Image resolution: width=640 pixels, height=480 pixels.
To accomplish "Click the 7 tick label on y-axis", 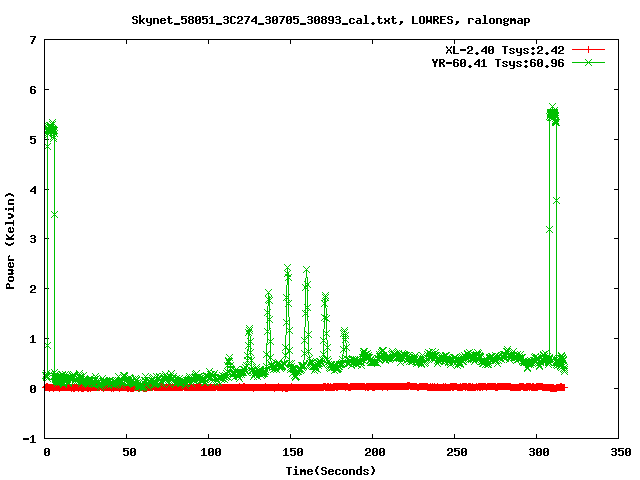I will point(33,41).
